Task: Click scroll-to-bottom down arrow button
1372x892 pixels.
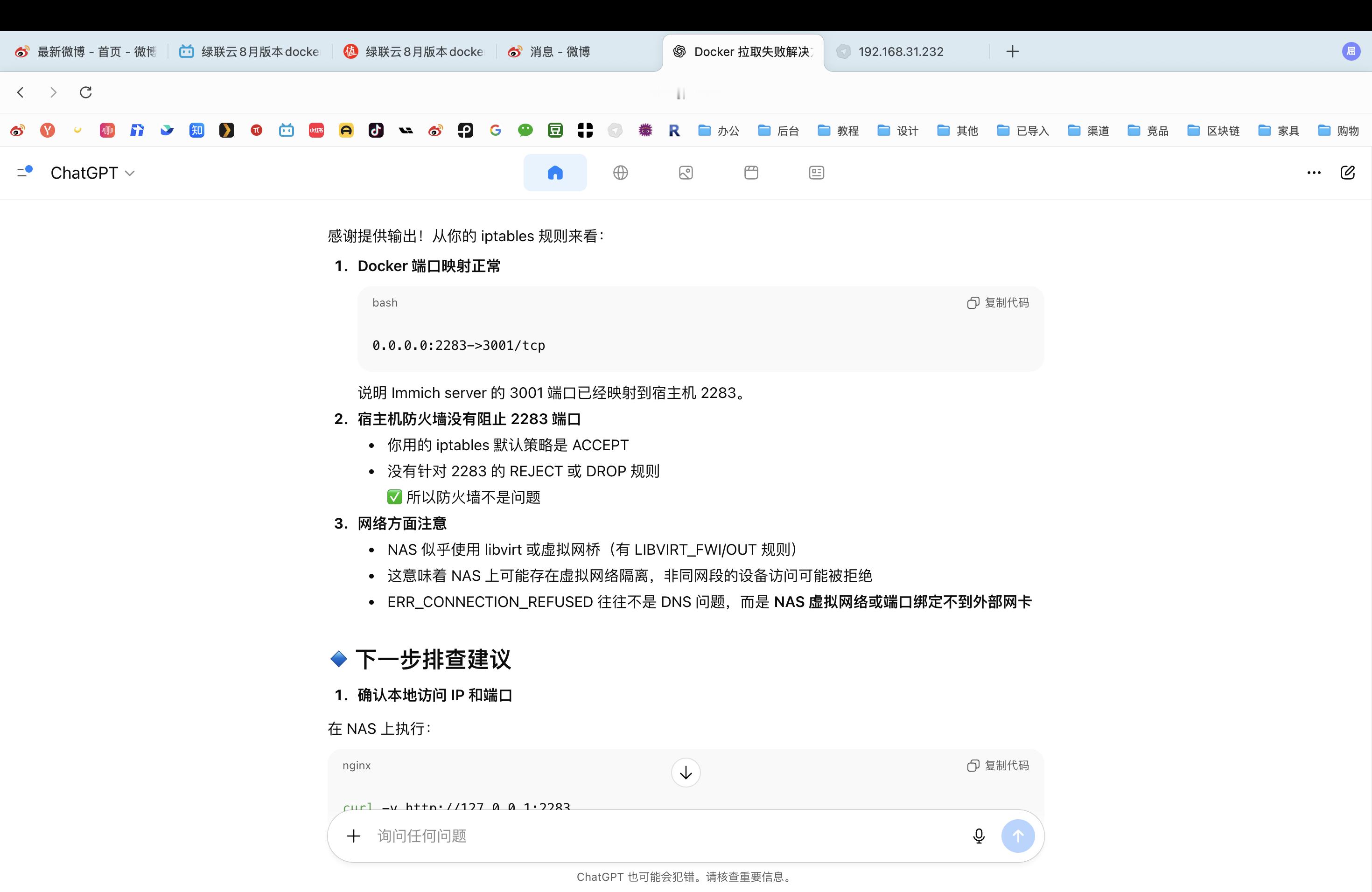Action: 686,773
